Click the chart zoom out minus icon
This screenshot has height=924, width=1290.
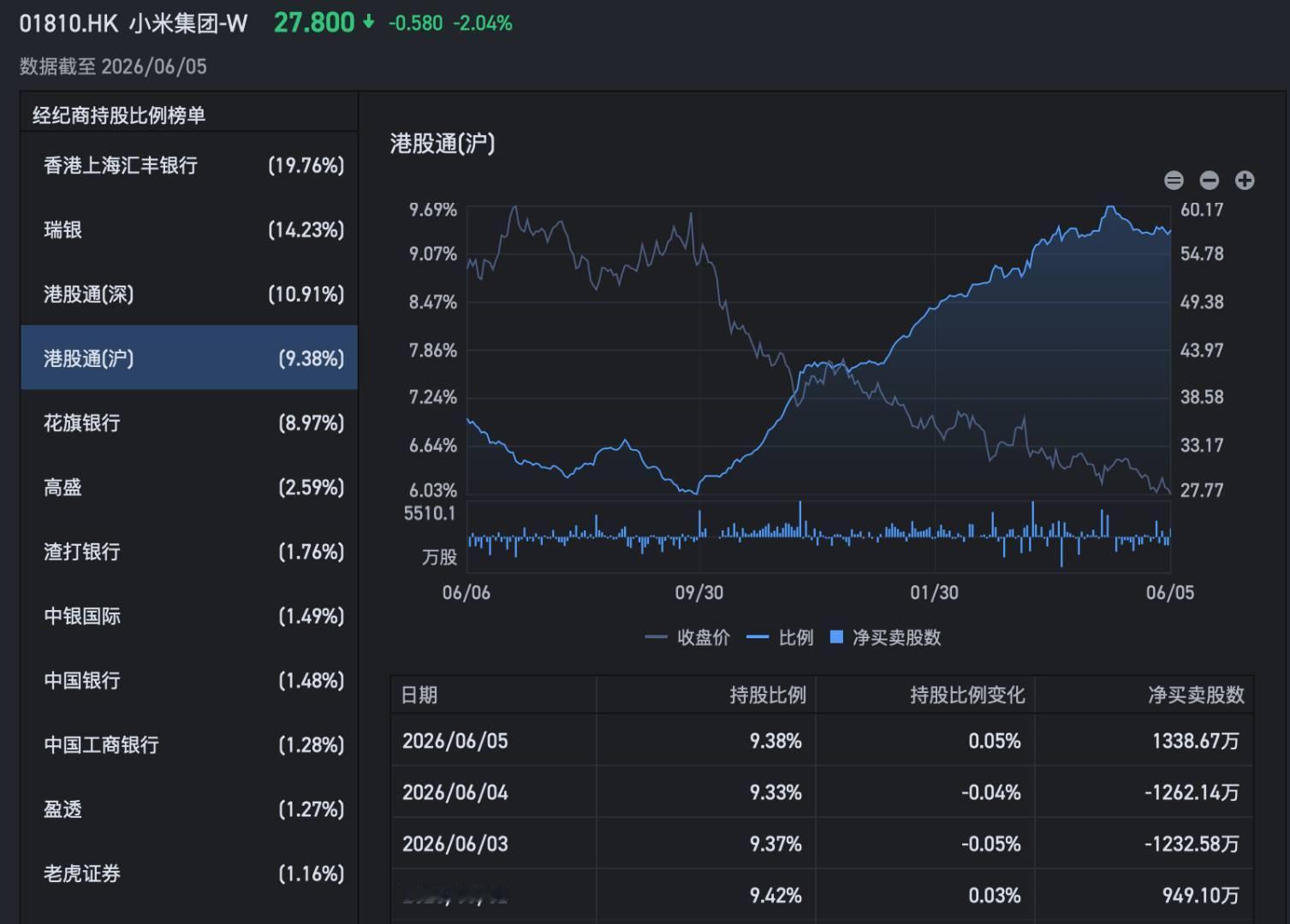(x=1209, y=181)
